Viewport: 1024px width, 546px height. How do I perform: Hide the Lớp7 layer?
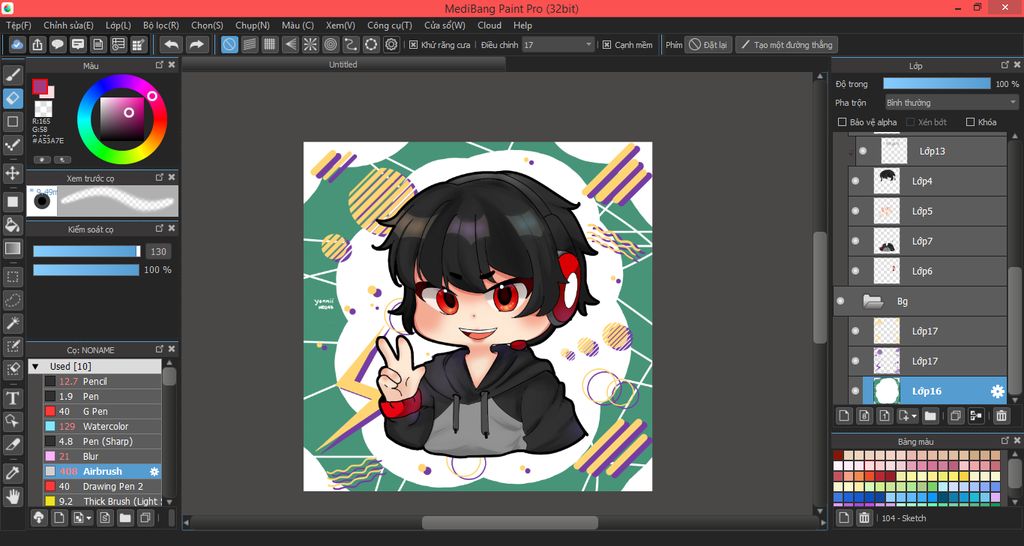point(856,241)
